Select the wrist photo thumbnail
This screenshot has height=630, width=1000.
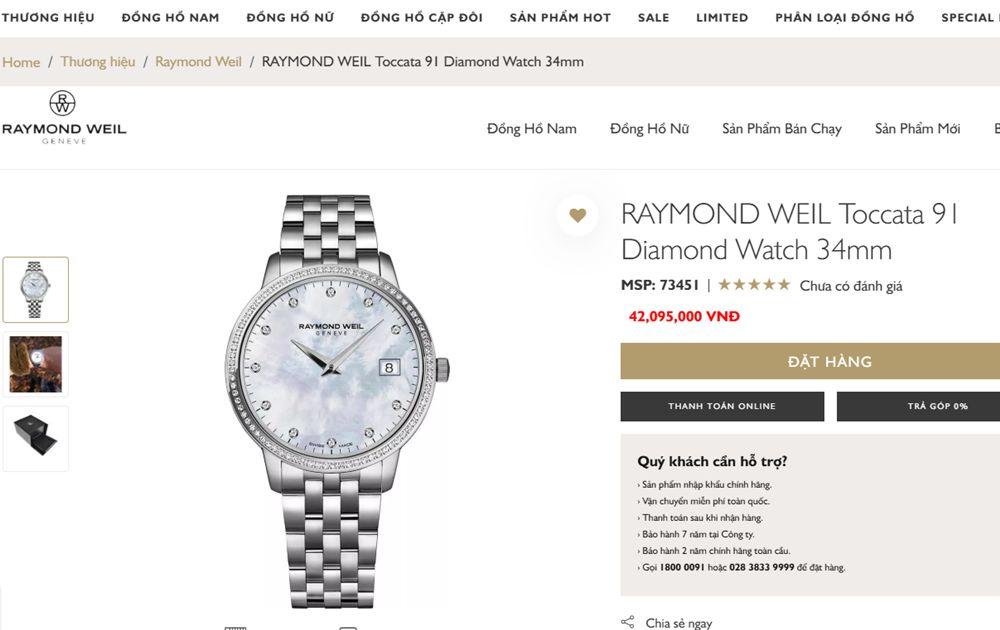(x=36, y=364)
